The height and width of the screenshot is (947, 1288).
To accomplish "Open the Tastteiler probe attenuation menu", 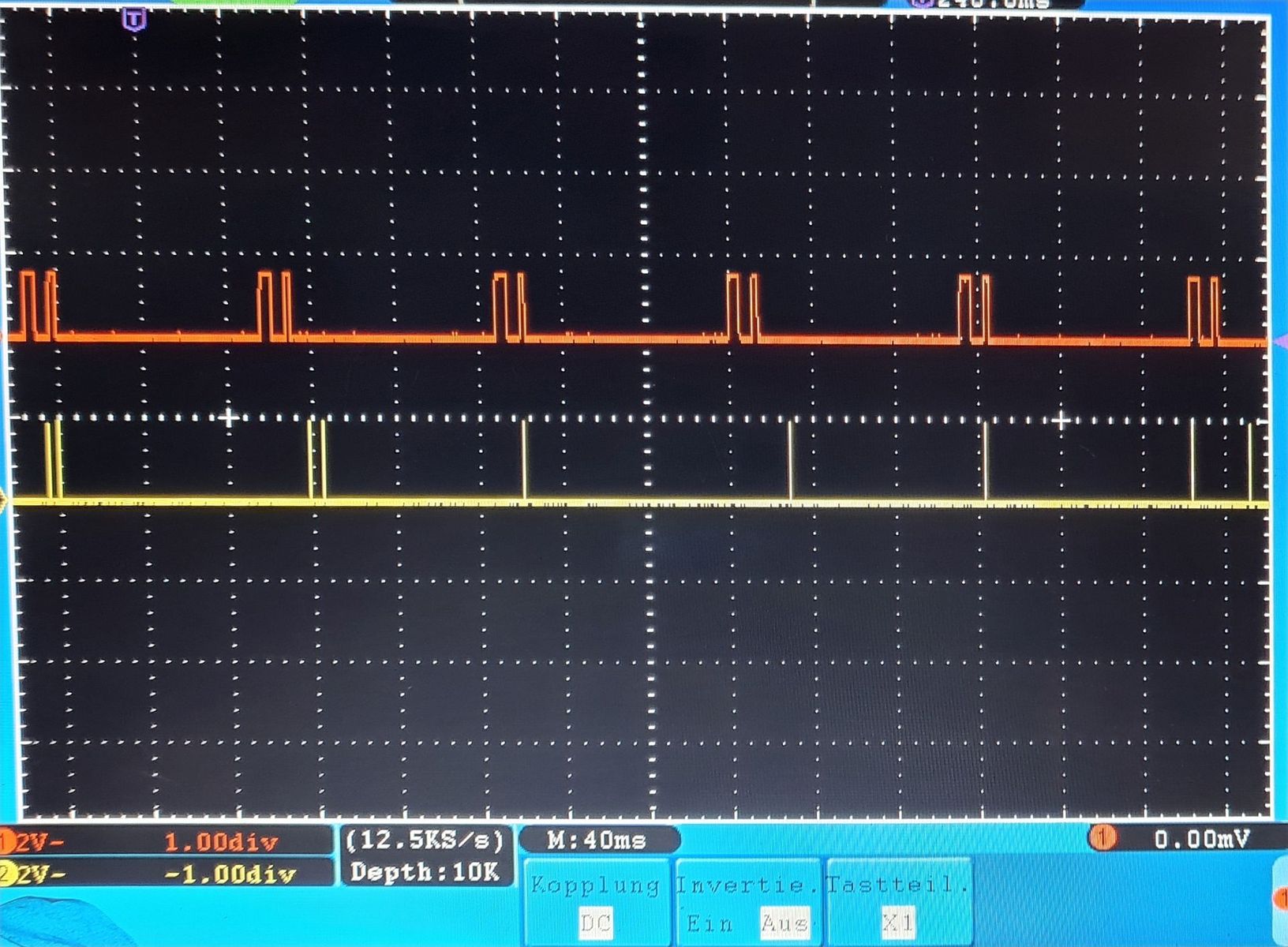I will [x=897, y=885].
